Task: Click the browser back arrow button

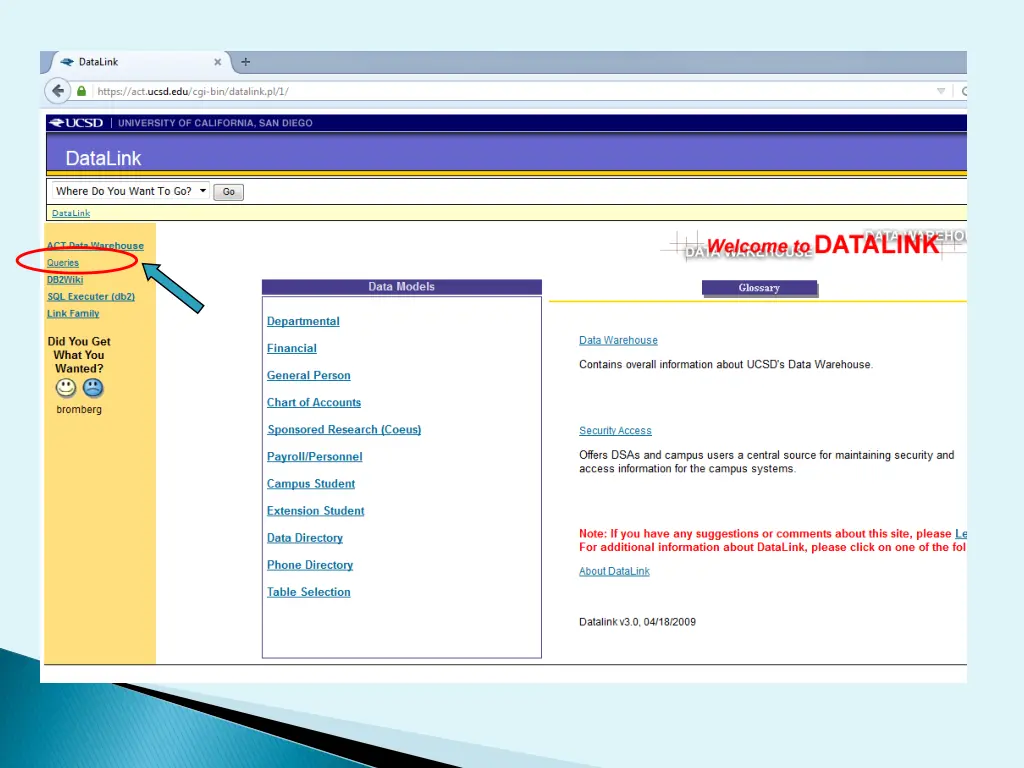Action: [x=57, y=91]
